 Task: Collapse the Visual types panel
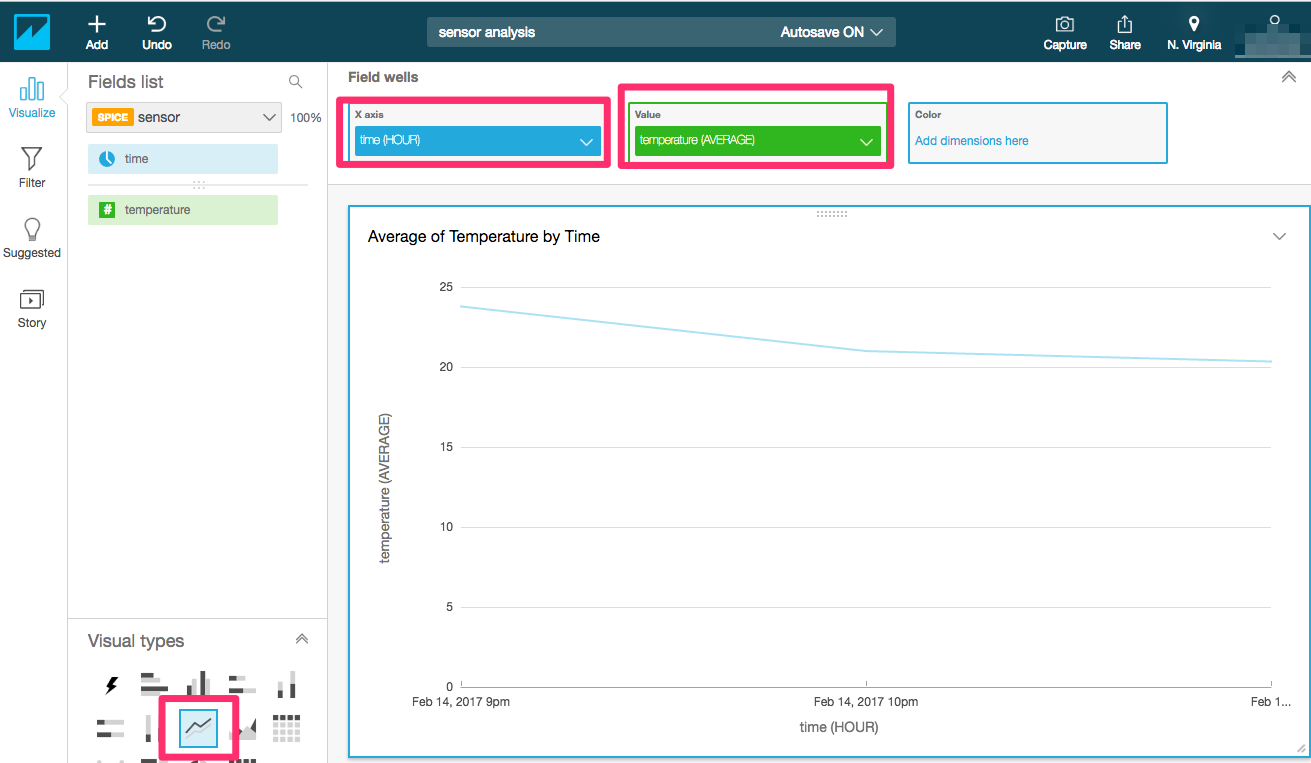[x=302, y=640]
